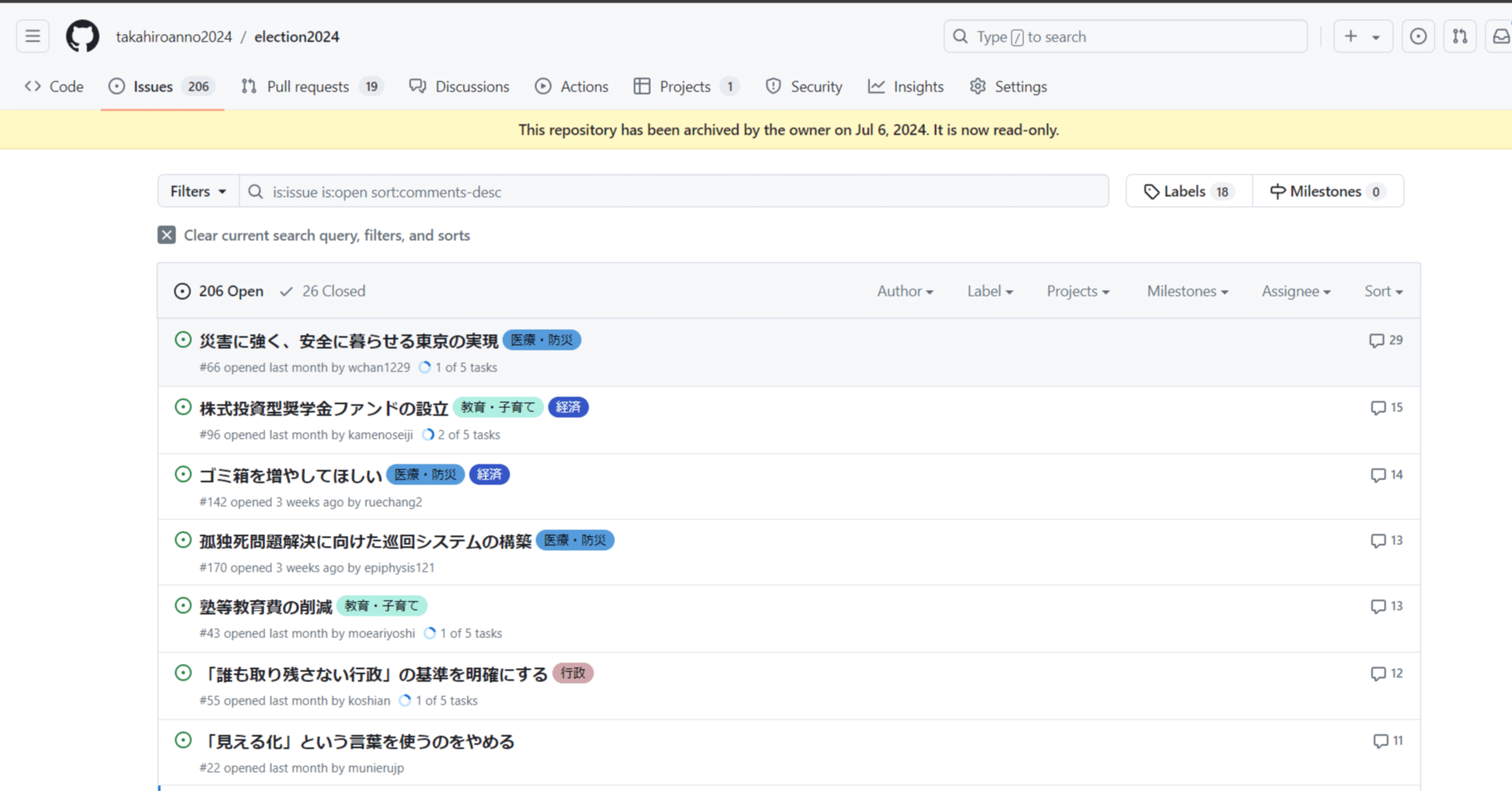Open the Filters dropdown
The height and width of the screenshot is (791, 1512).
[197, 191]
